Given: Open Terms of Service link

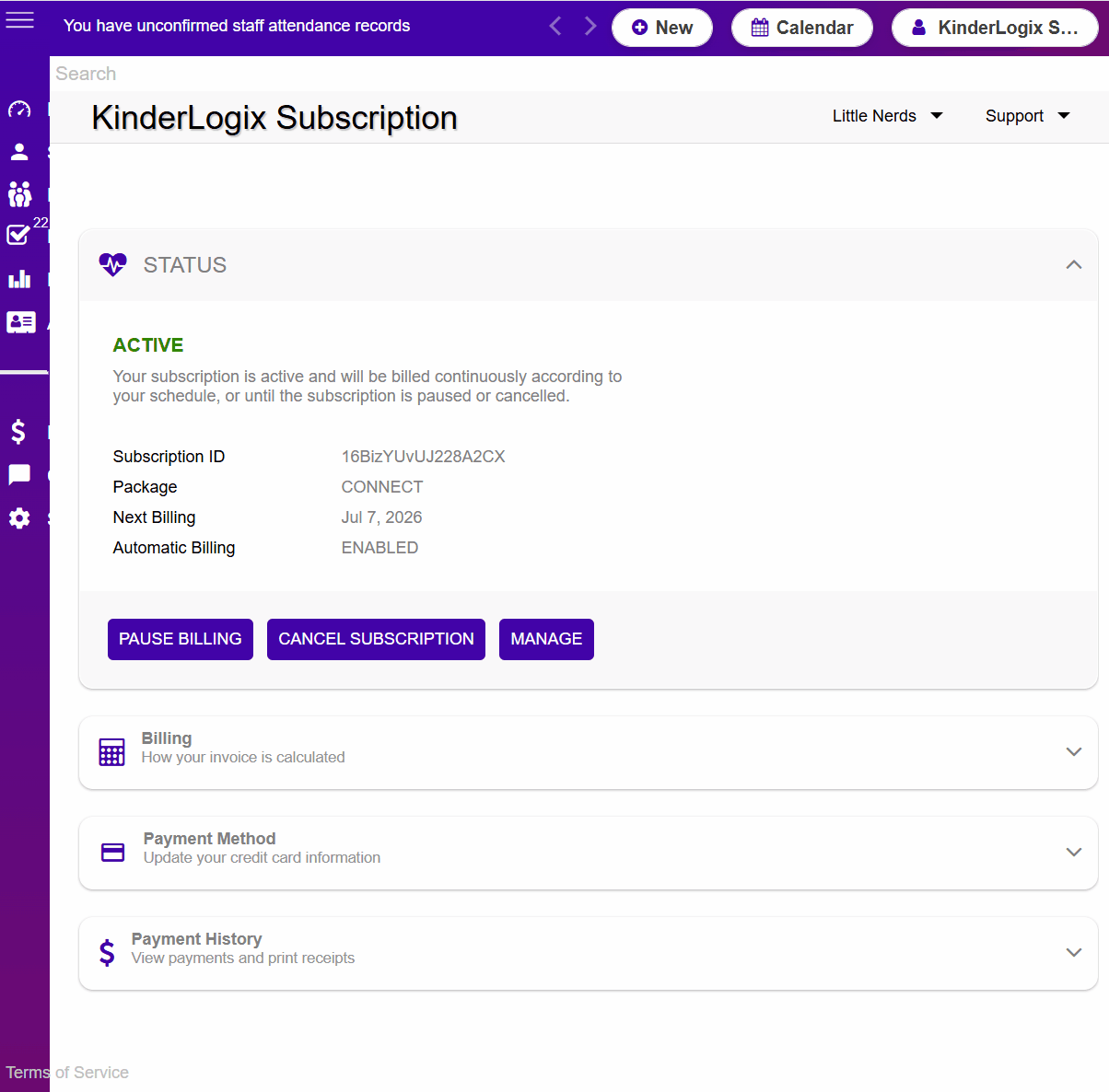Looking at the screenshot, I should (67, 1073).
